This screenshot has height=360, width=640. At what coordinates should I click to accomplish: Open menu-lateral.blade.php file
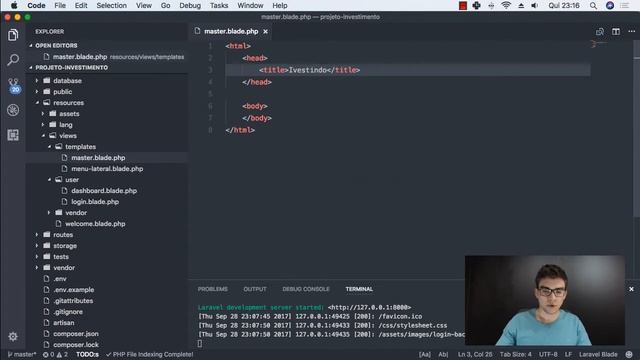107,169
